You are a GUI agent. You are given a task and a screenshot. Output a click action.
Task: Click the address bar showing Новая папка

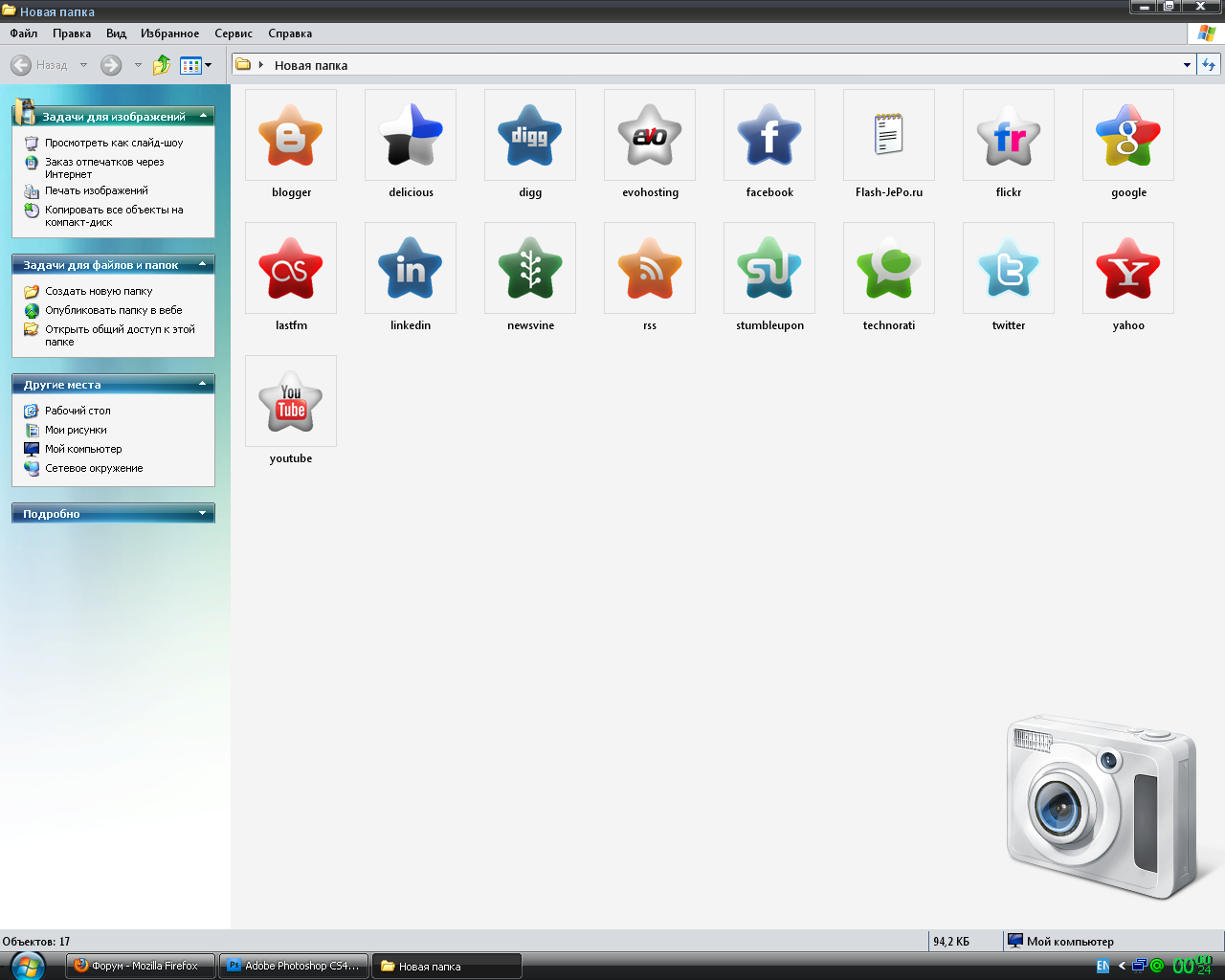click(713, 65)
